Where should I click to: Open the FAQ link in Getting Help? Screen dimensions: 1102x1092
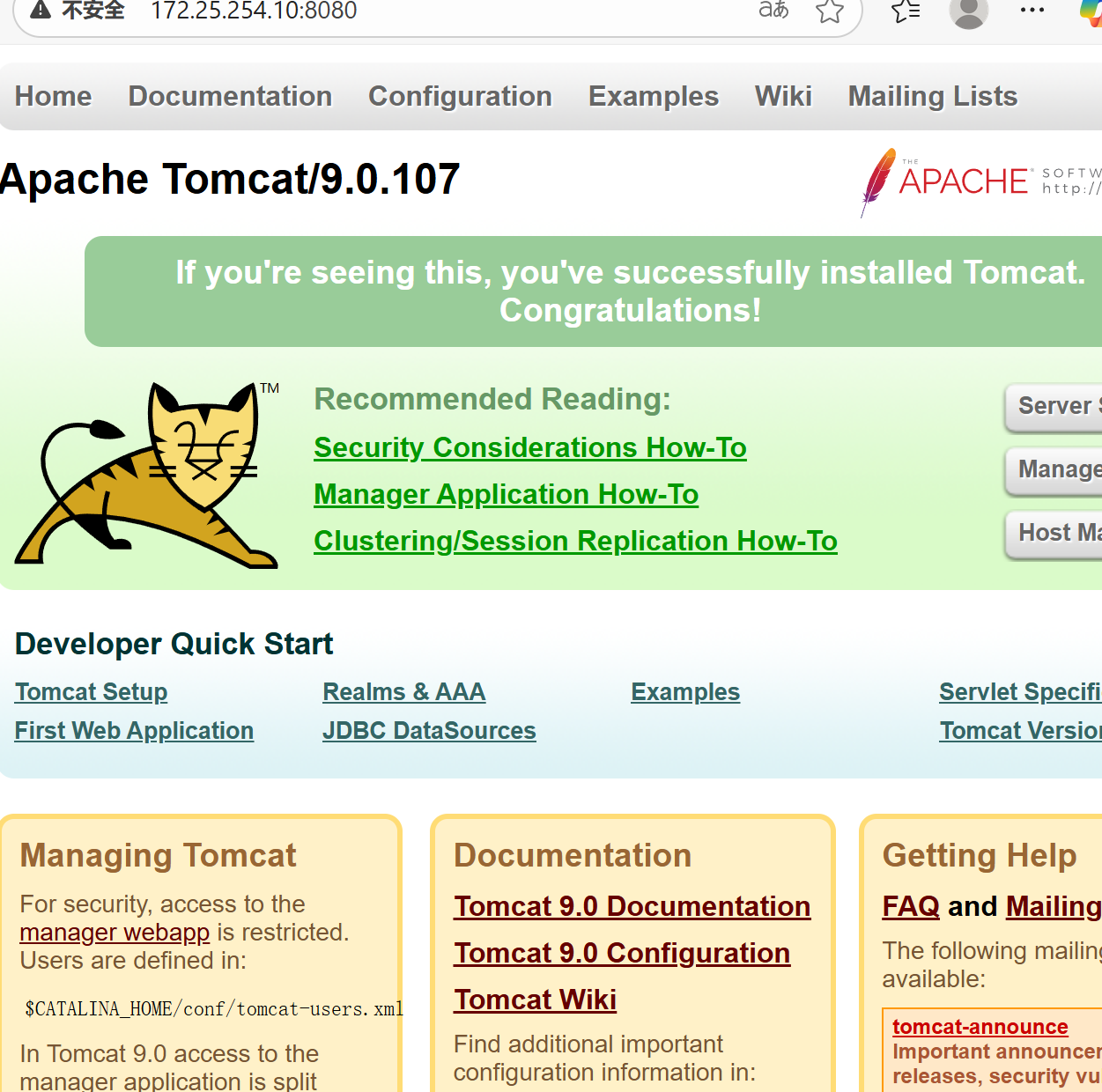912,906
